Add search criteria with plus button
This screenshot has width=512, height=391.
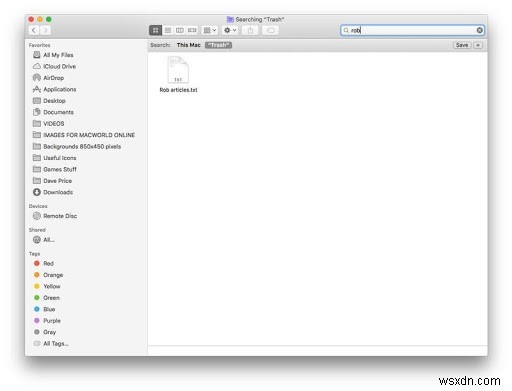pos(478,45)
